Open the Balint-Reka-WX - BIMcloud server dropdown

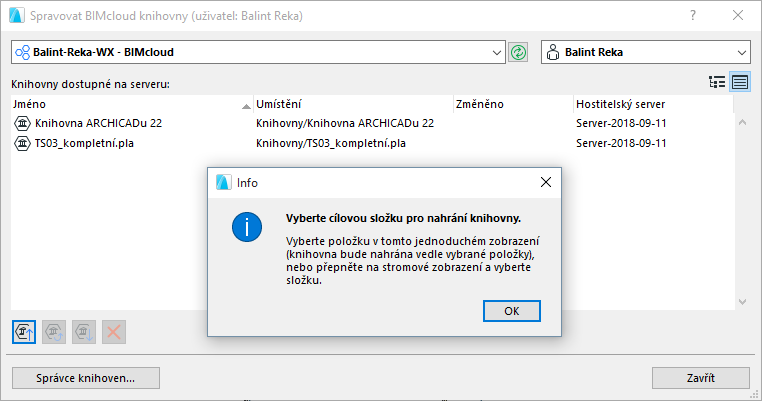click(258, 52)
